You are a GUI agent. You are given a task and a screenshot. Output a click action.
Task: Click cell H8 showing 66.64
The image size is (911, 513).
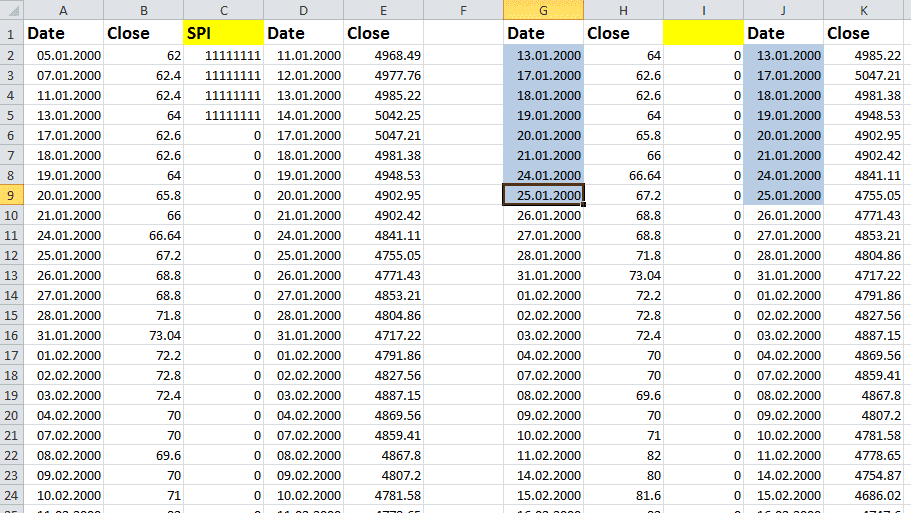(x=623, y=175)
